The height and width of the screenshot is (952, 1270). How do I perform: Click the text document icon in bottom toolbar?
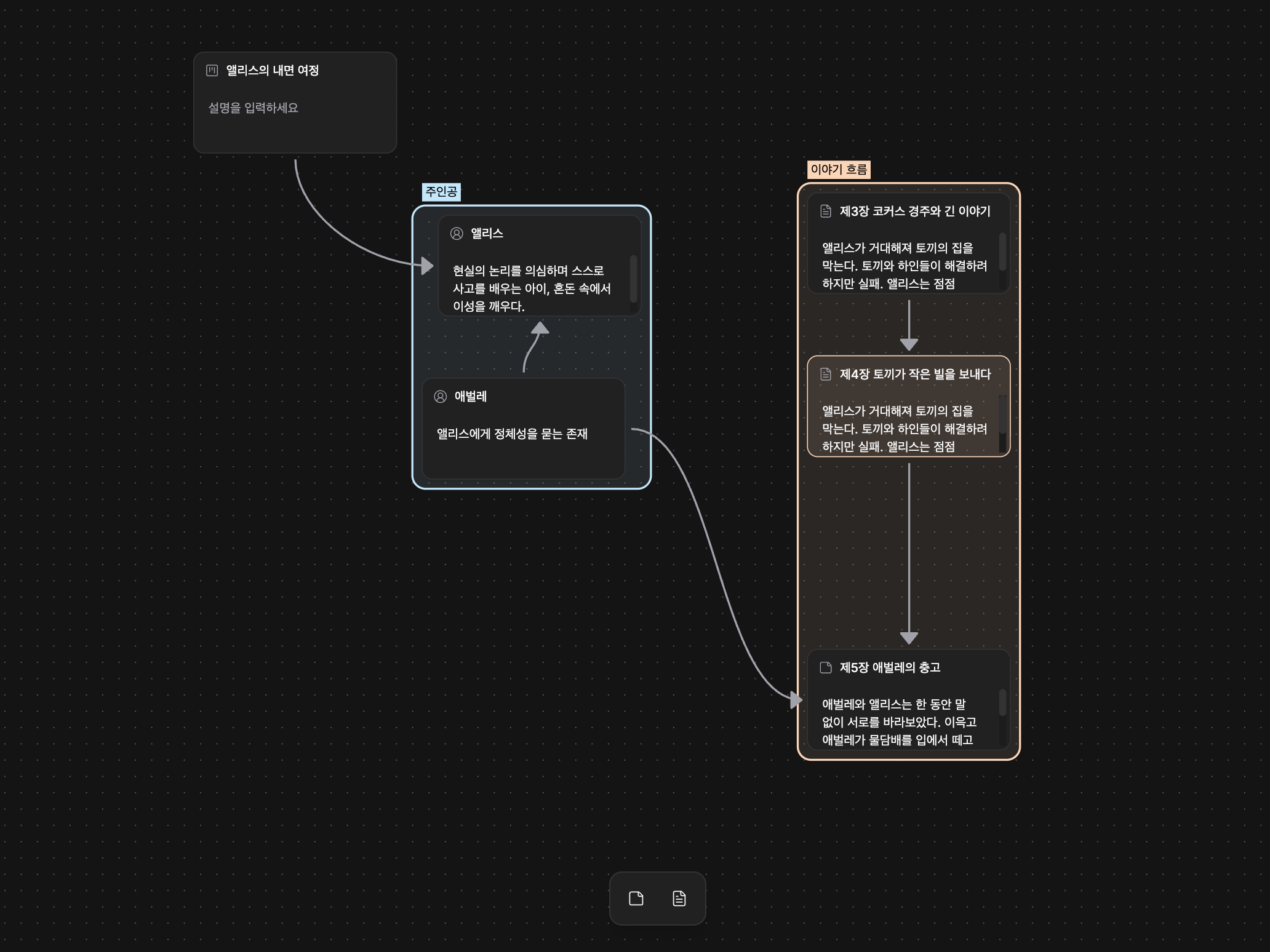(679, 898)
